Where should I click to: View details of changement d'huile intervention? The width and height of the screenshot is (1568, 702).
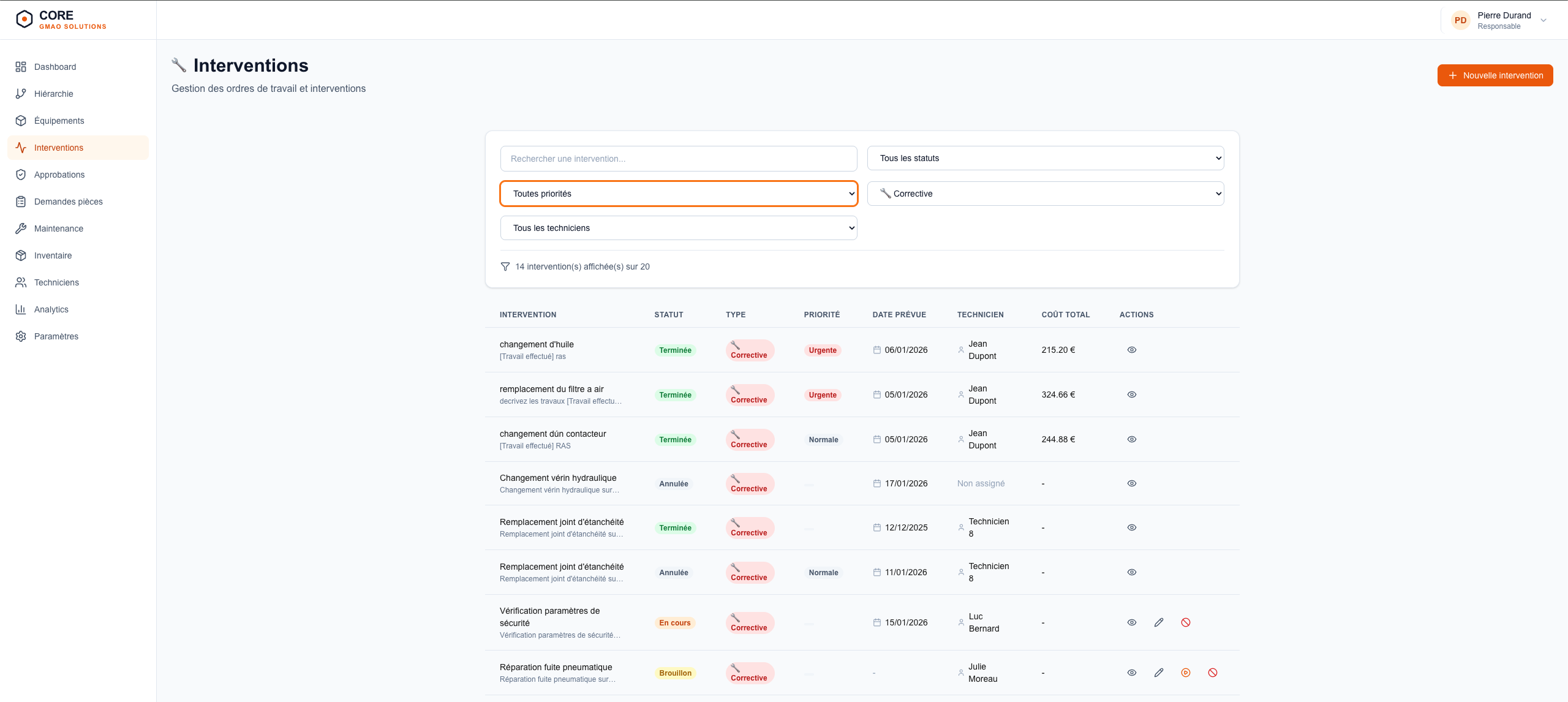coord(1131,350)
